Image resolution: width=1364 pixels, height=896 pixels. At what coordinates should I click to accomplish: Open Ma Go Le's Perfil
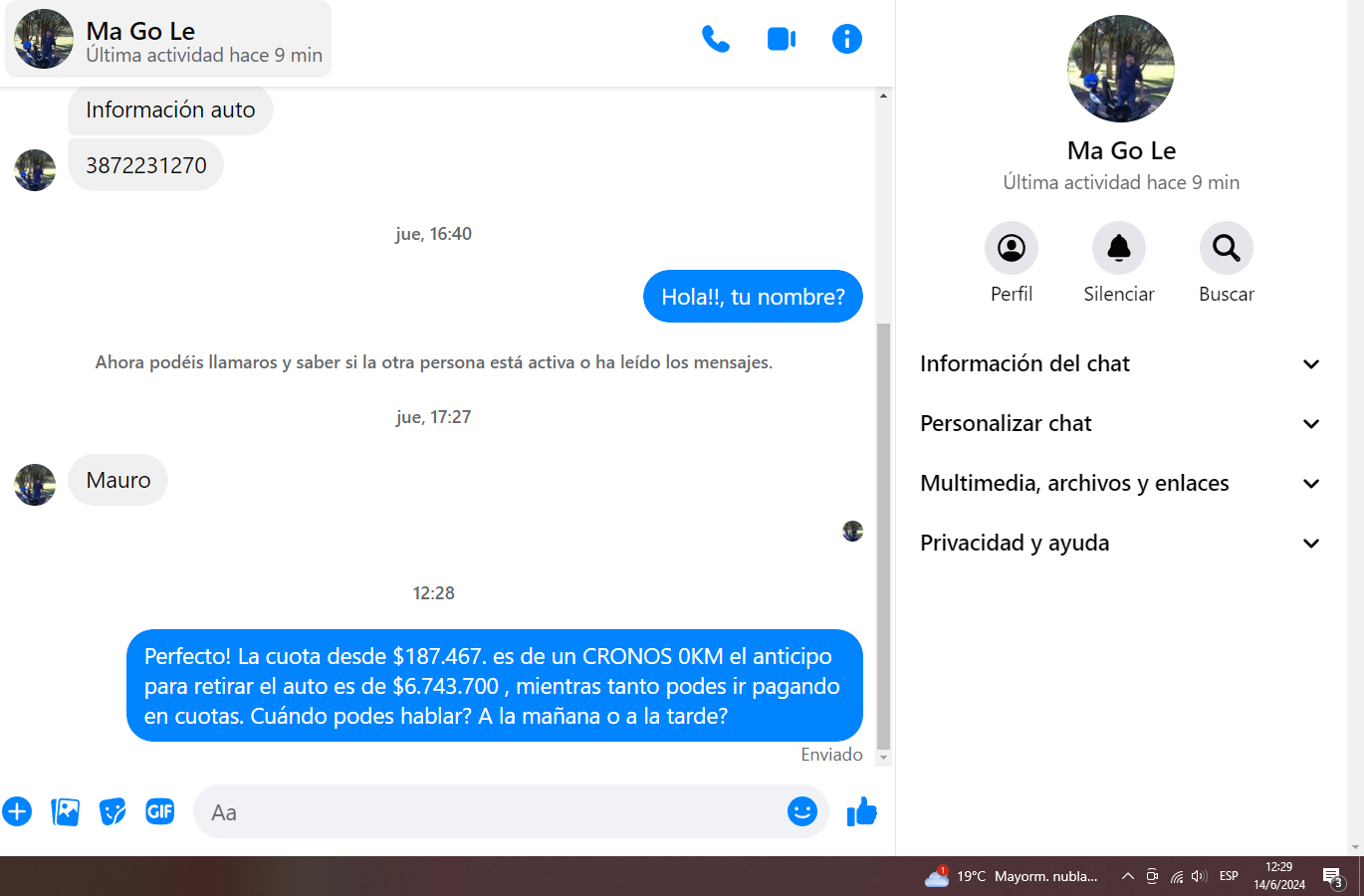1011,248
